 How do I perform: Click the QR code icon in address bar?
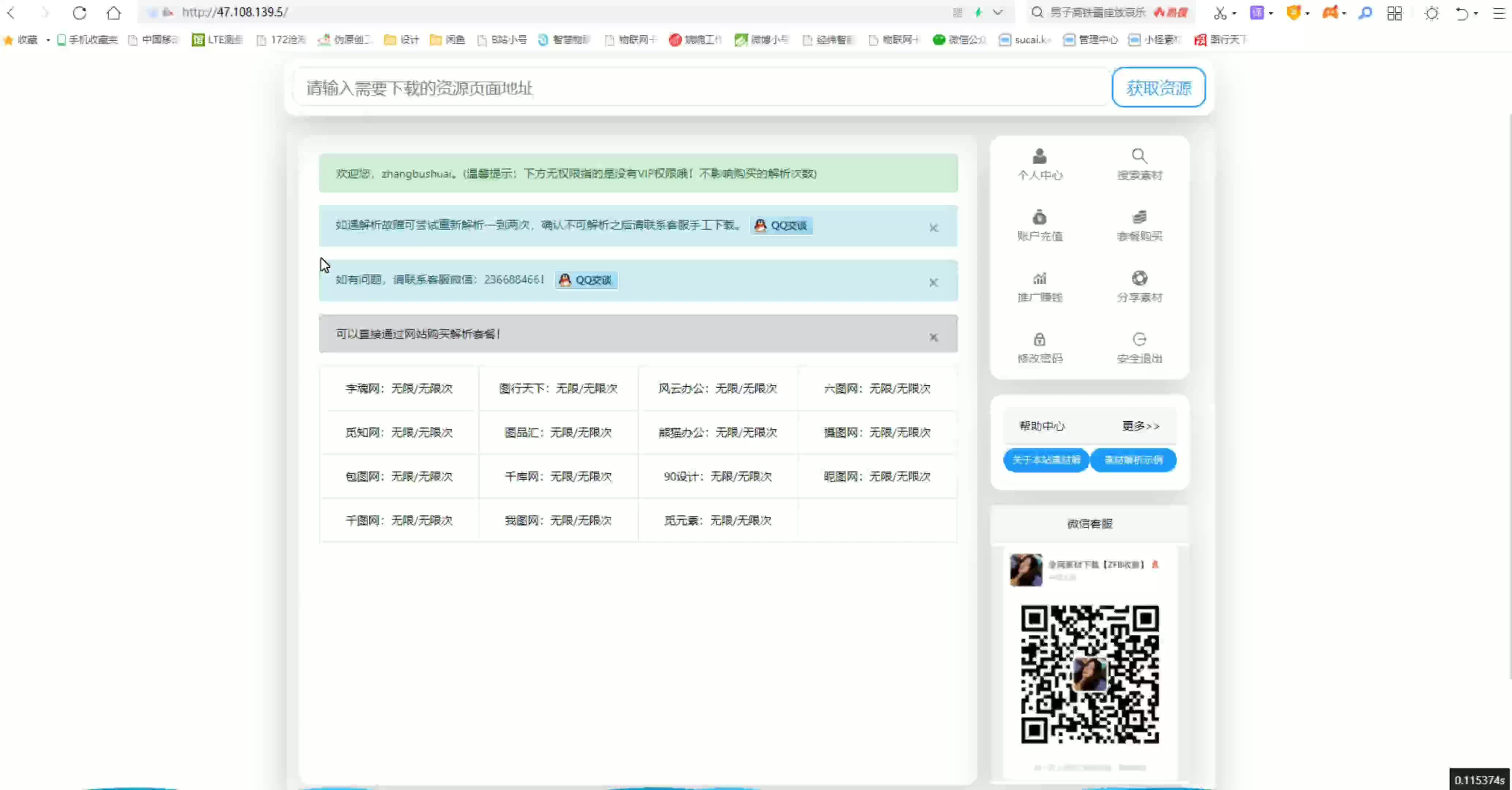tap(957, 12)
